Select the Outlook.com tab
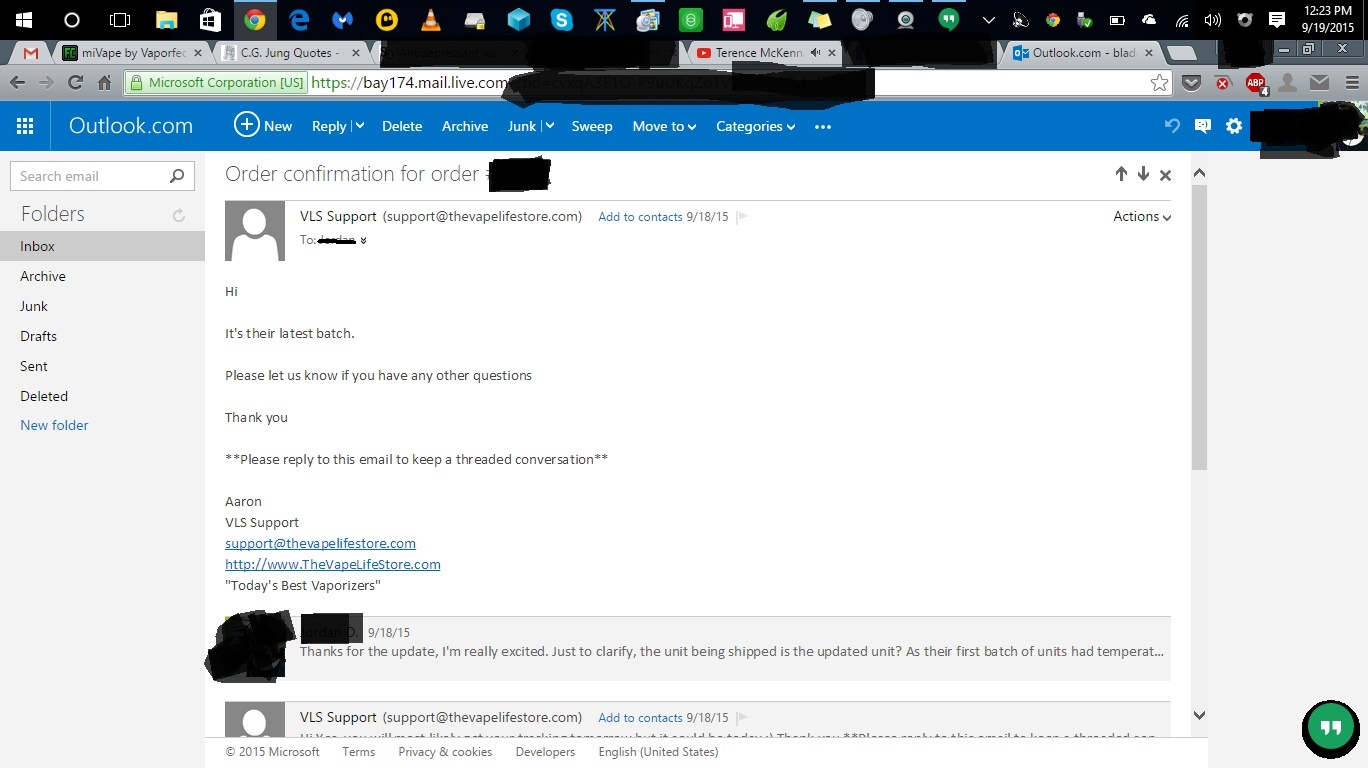 (1084, 53)
